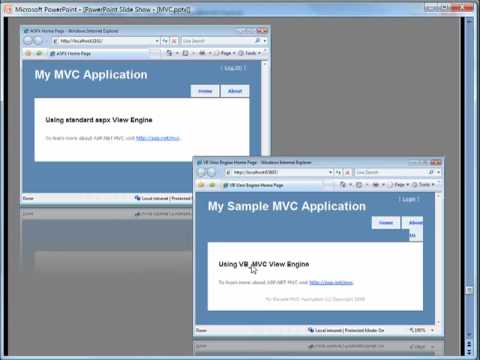Open address bar dropdown in VB View Engine window
This screenshot has height=360, width=480.
point(330,172)
